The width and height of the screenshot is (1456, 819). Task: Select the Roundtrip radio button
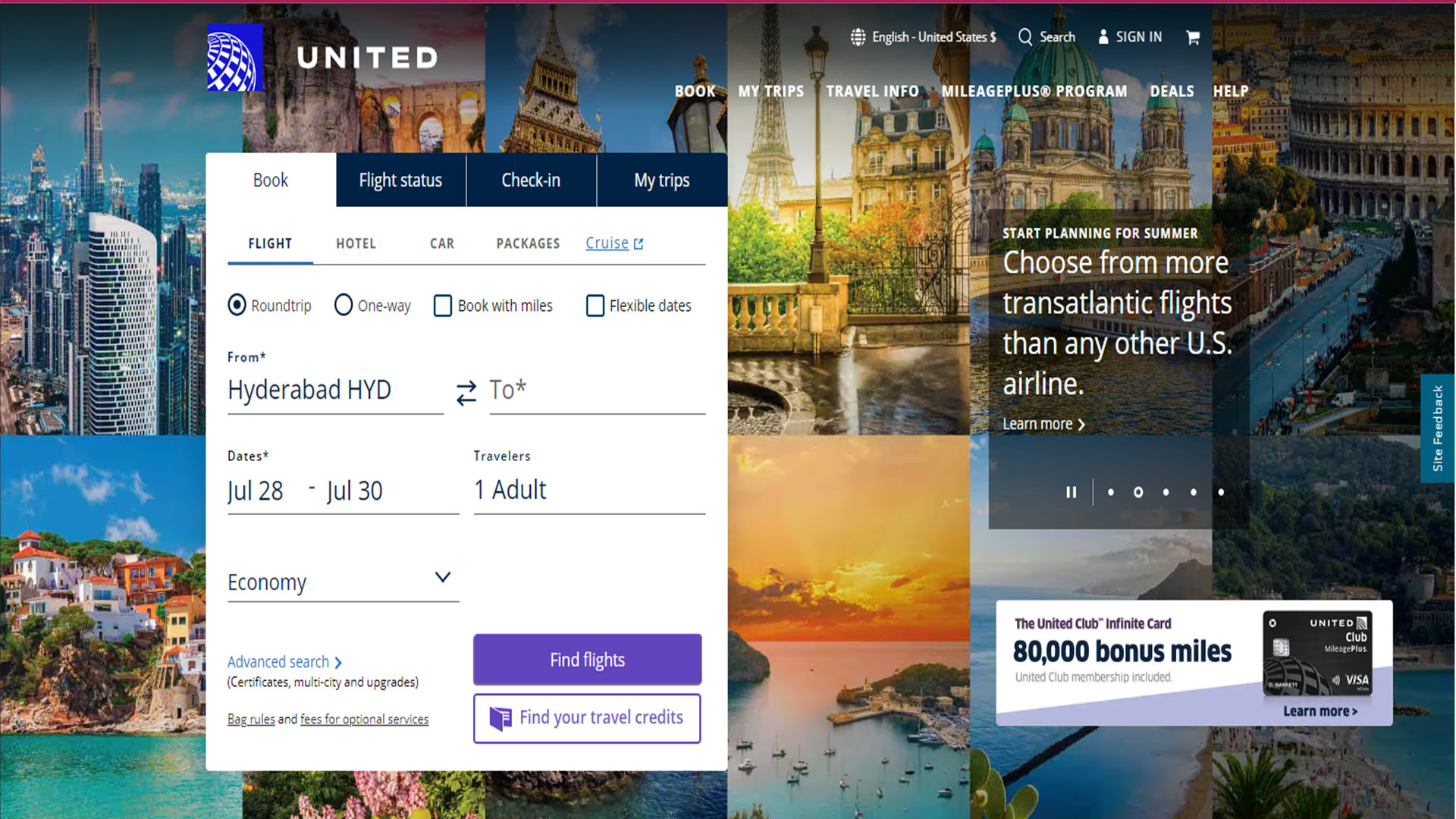click(x=237, y=305)
